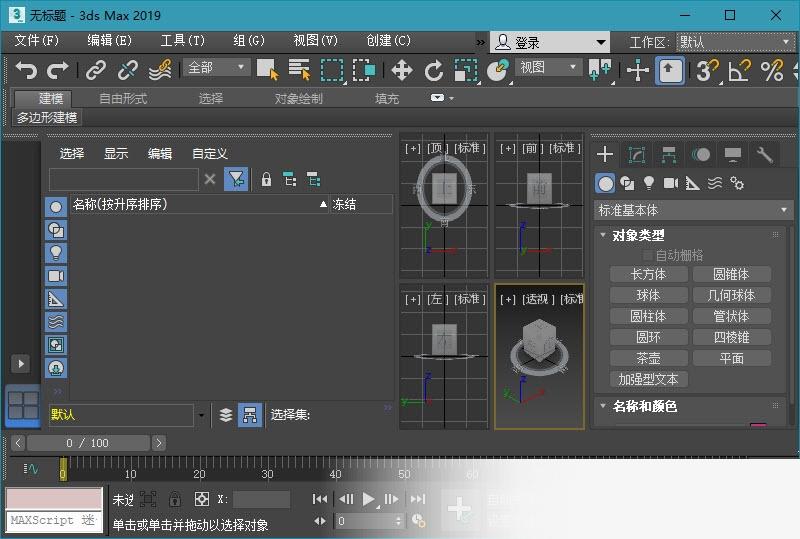
Task: Click the Play Animation button
Action: point(368,499)
